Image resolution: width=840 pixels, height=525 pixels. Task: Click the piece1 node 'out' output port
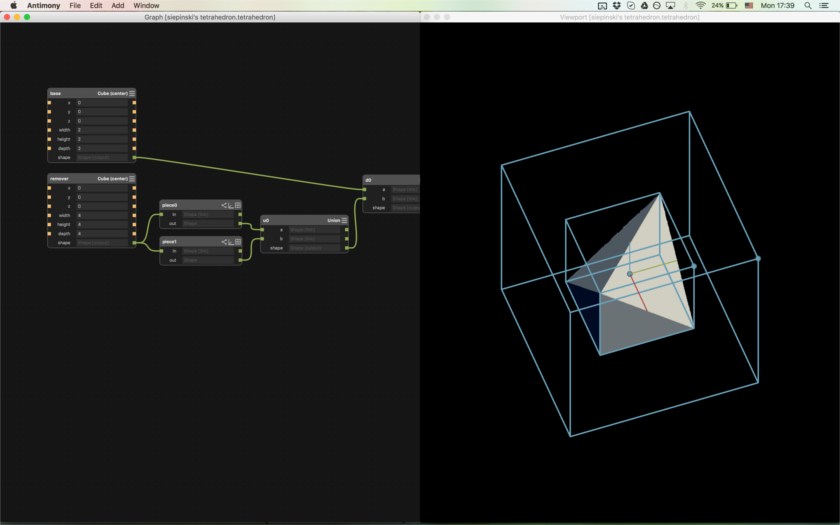coord(240,260)
